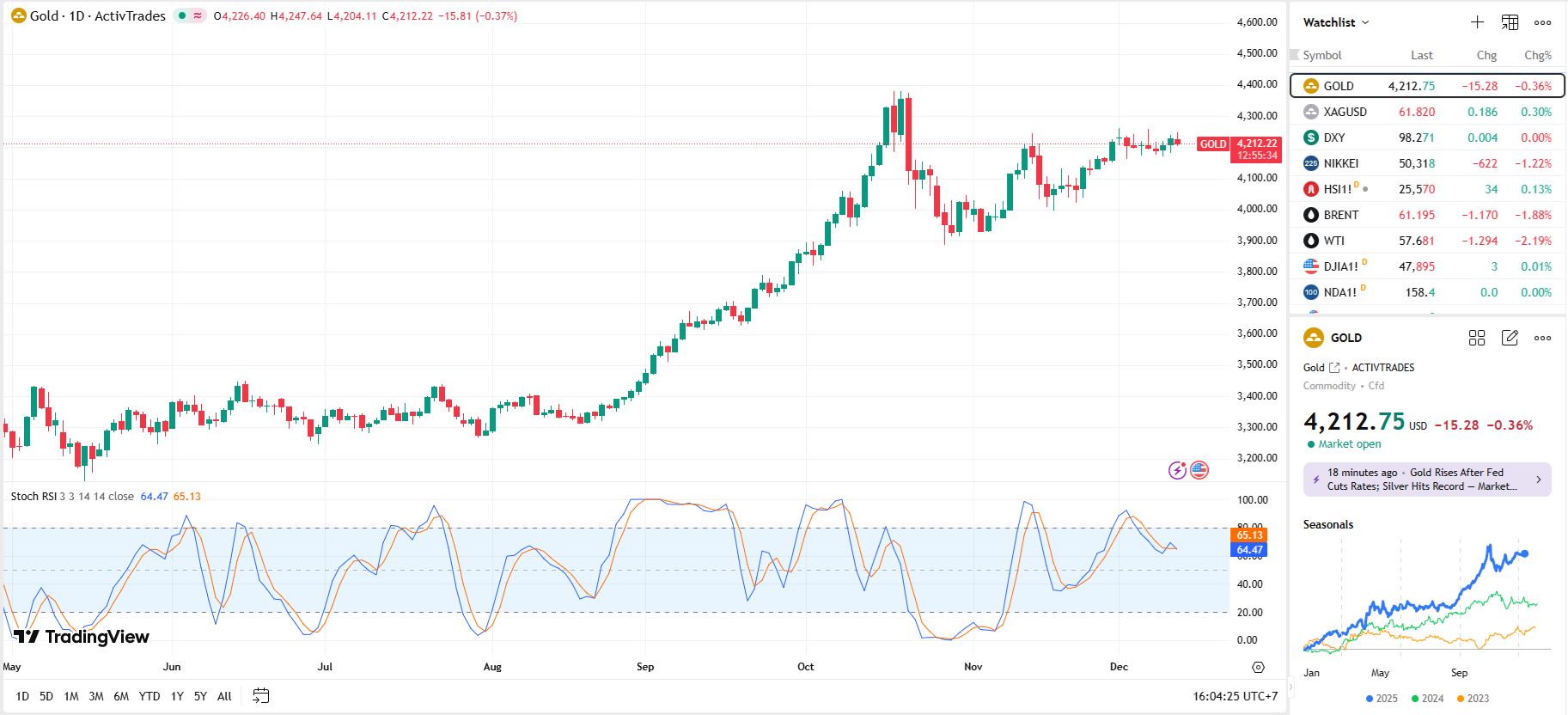Expand the Gold Rises After Fed news item
Viewport: 1568px width, 715px height.
tap(1427, 480)
